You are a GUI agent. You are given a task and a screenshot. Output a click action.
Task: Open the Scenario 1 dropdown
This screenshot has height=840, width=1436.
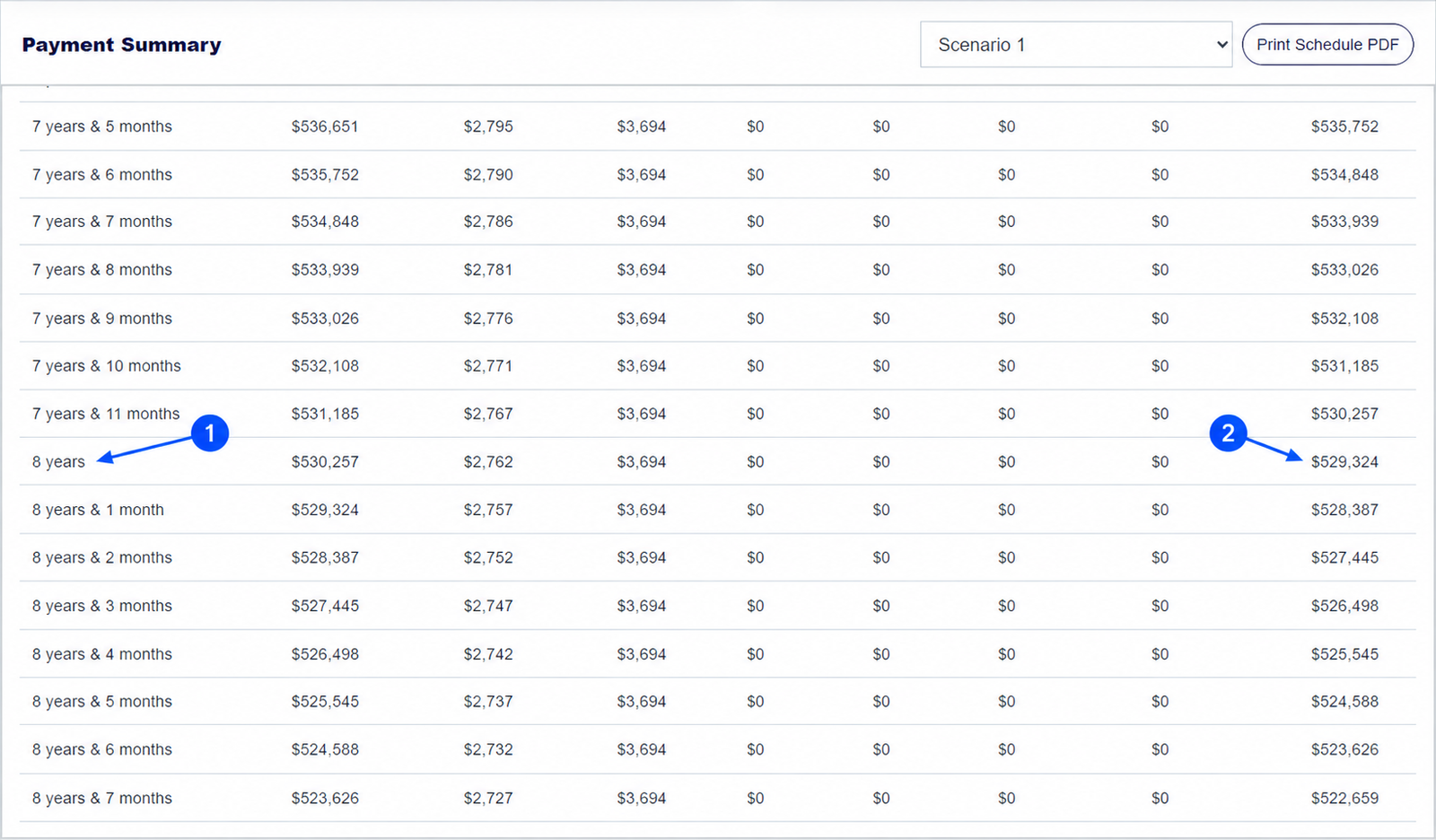1076,45
